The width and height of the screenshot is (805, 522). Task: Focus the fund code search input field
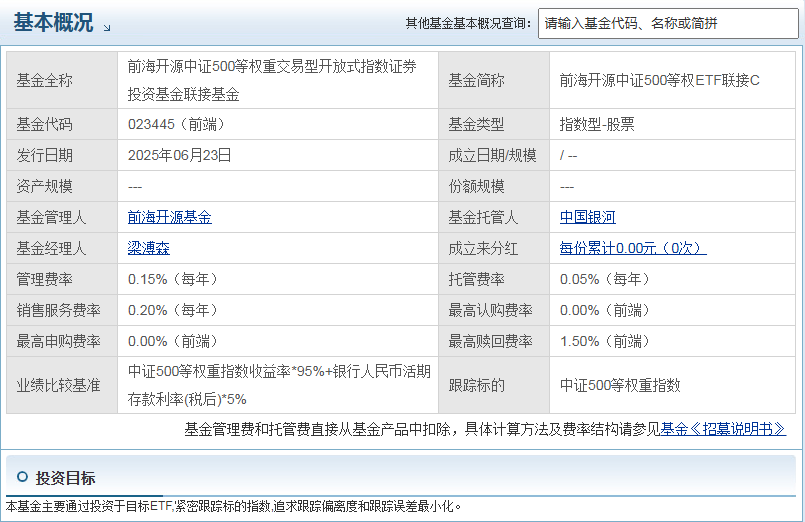[668, 23]
